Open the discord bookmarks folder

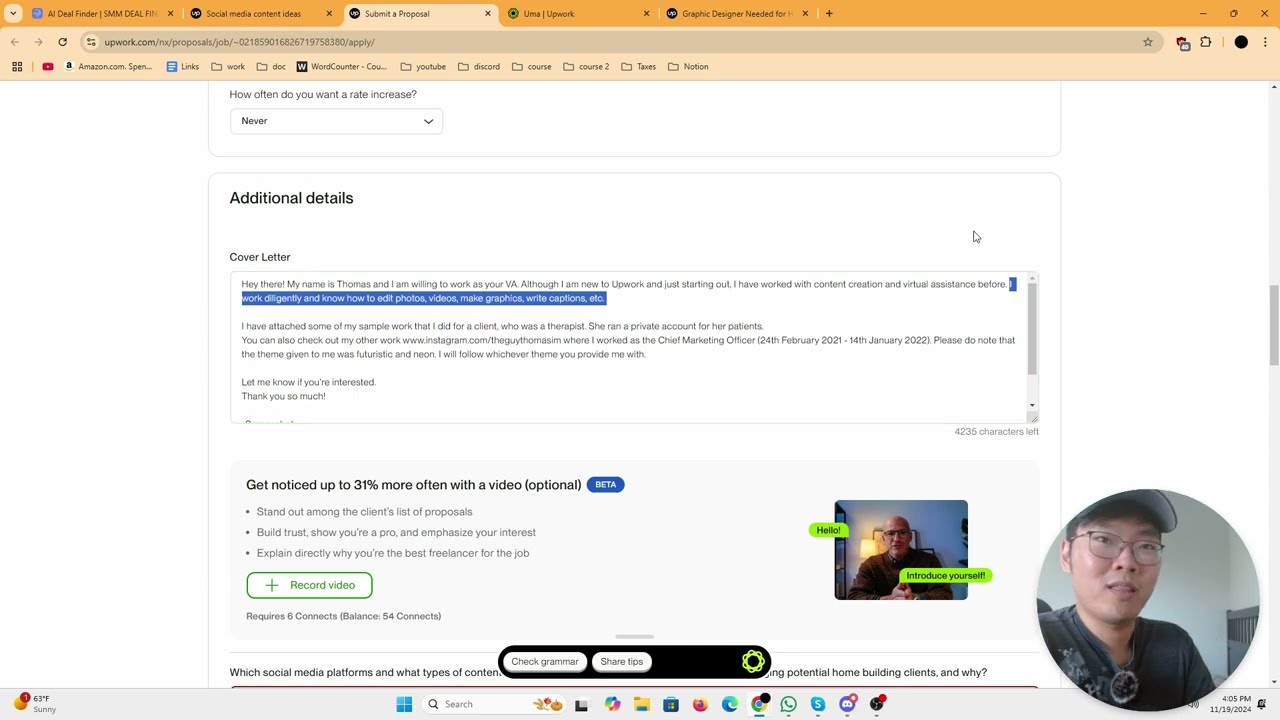tap(479, 67)
